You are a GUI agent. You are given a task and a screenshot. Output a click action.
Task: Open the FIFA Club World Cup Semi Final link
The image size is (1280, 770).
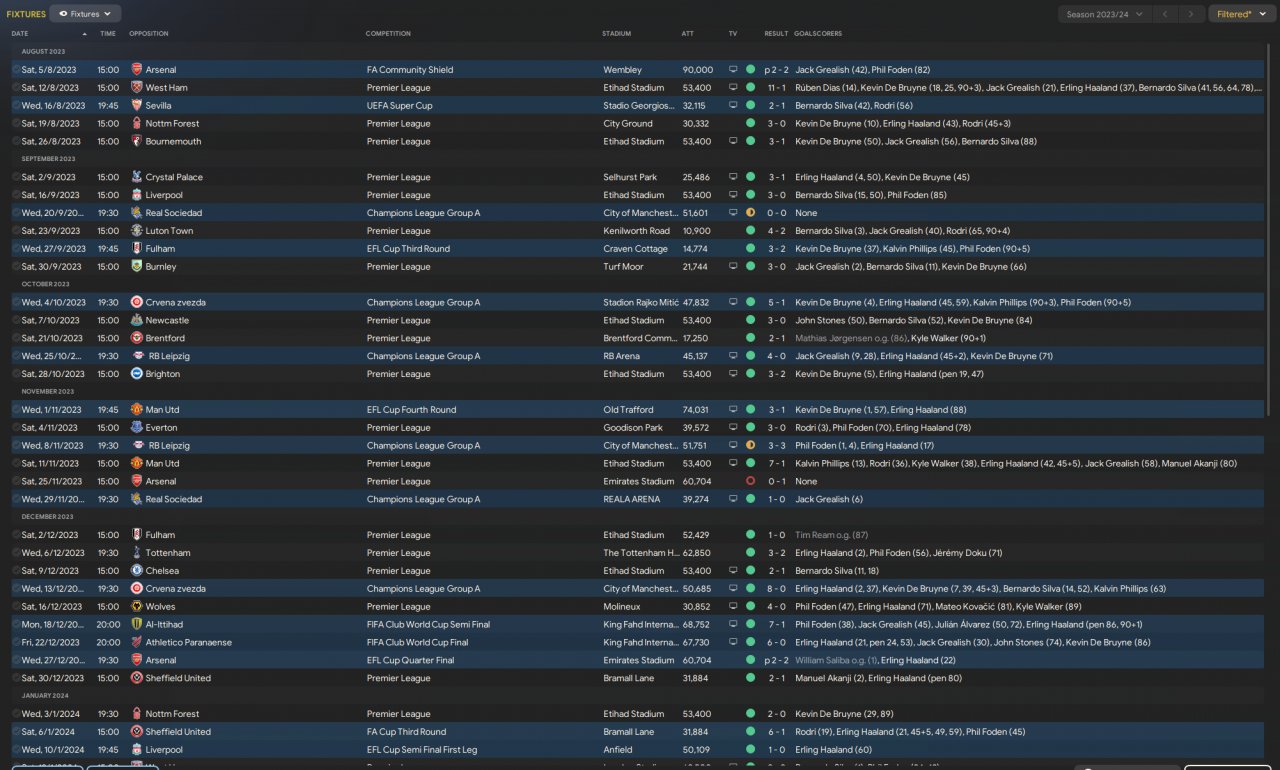tap(428, 625)
